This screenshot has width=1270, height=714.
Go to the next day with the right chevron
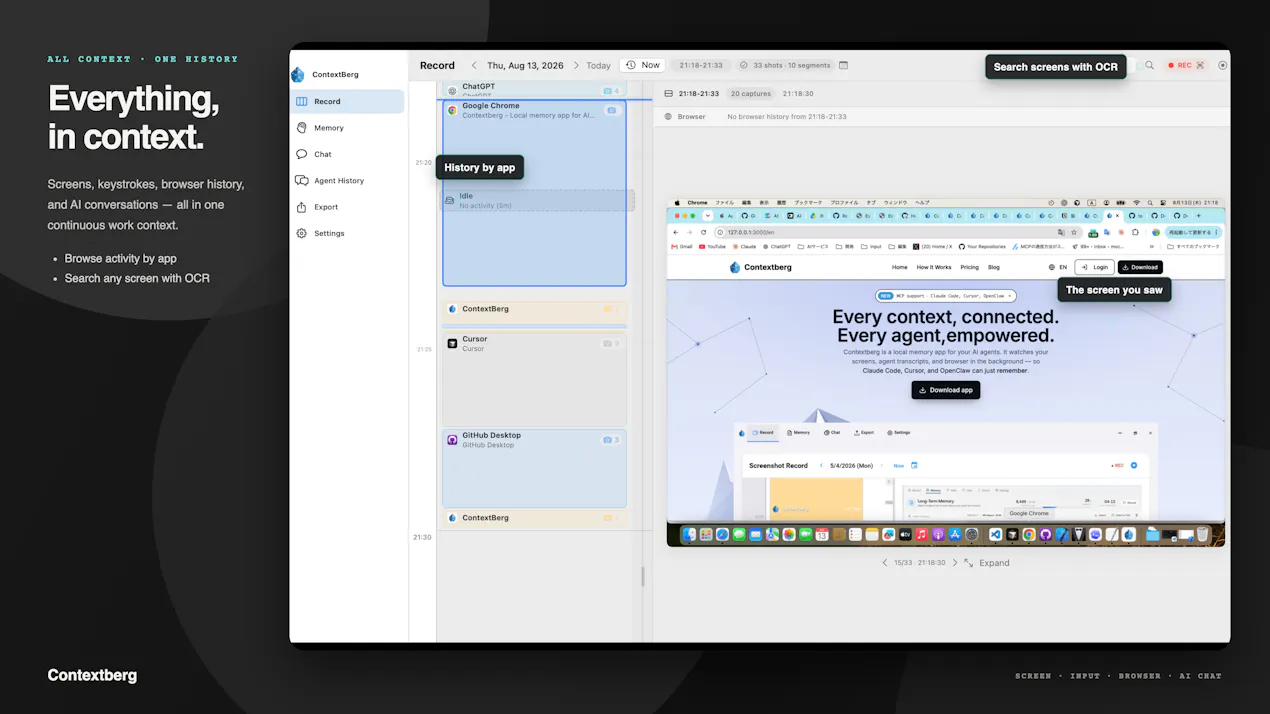(x=576, y=65)
